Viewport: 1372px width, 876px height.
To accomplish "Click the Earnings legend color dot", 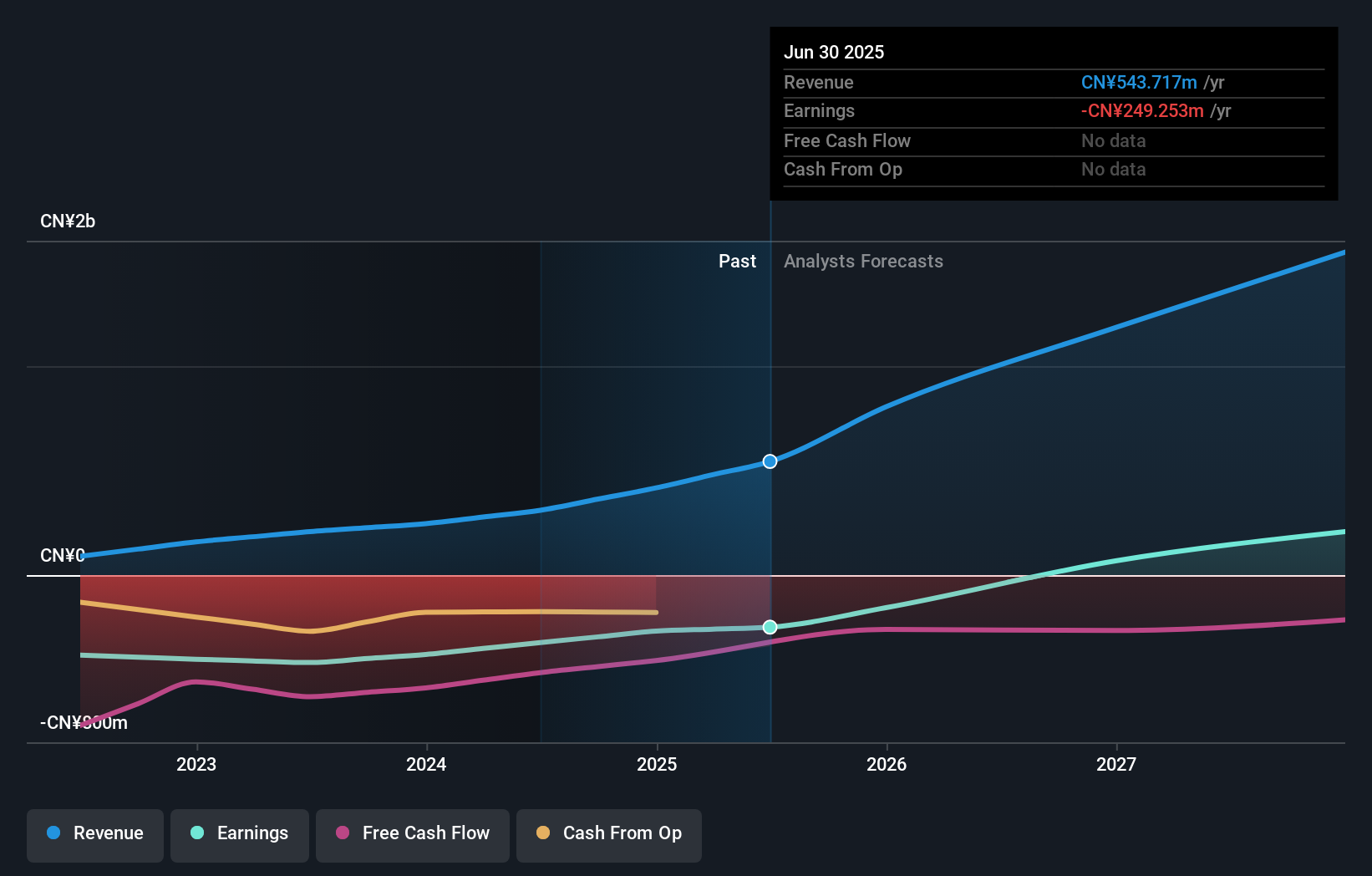I will [x=196, y=833].
